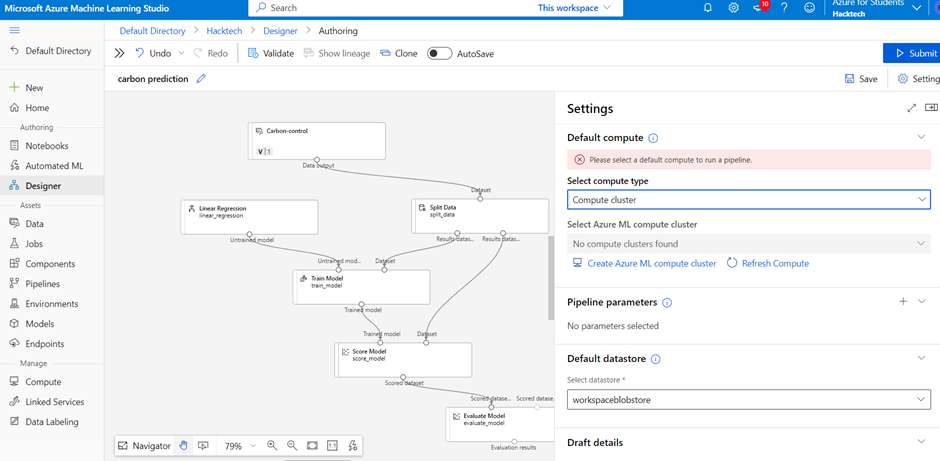Toggle the hamburger navigation menu
The image size is (940, 461).
coord(15,30)
